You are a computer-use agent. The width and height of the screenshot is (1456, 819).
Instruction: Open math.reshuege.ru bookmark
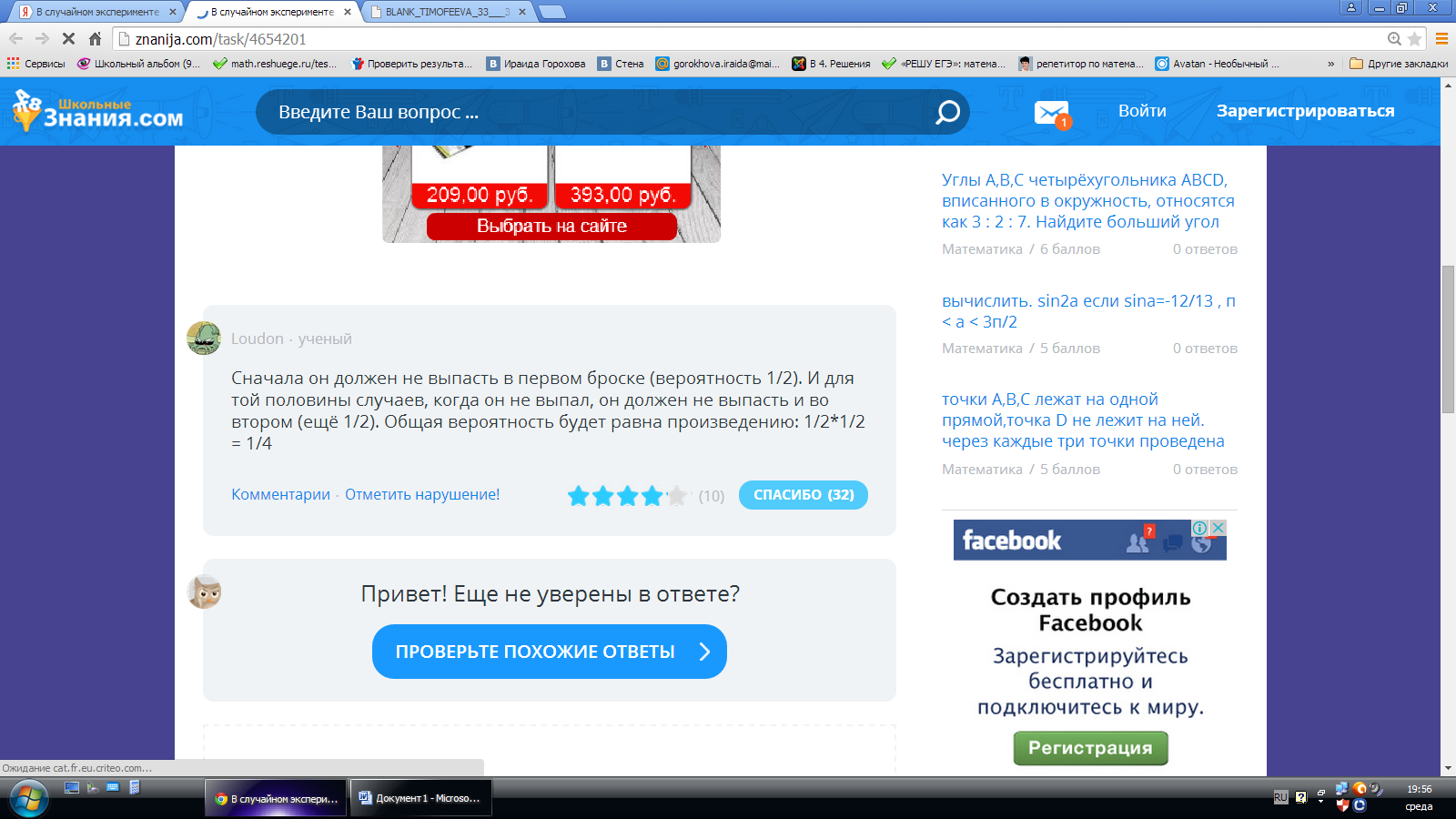click(x=275, y=64)
